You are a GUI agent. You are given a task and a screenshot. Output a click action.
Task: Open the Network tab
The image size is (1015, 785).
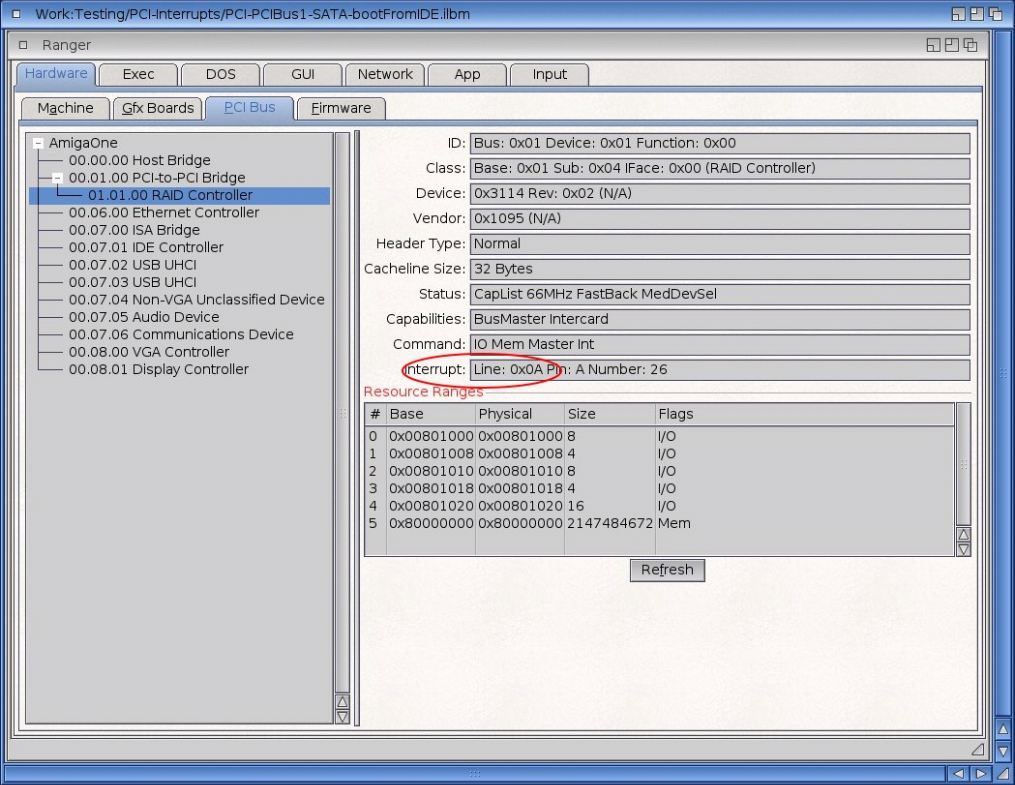click(385, 74)
